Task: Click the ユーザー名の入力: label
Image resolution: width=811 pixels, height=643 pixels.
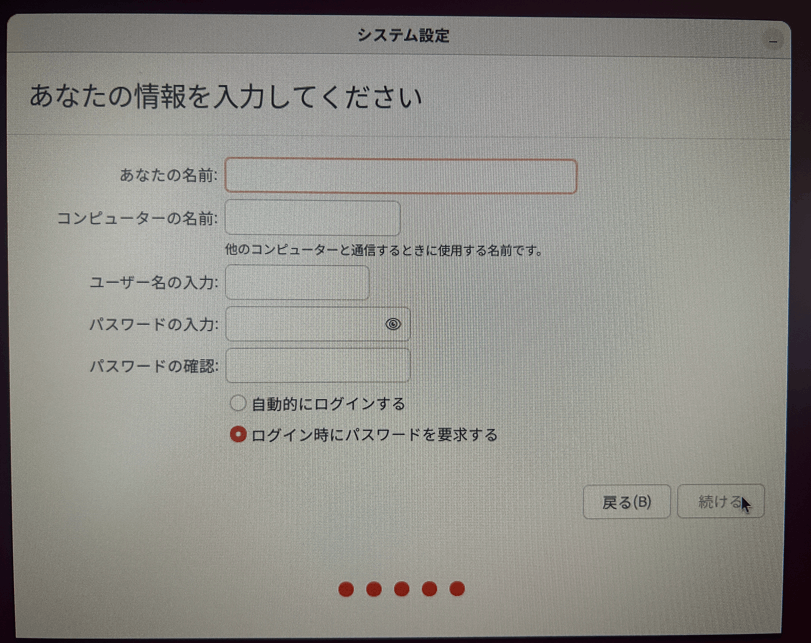Action: [154, 282]
